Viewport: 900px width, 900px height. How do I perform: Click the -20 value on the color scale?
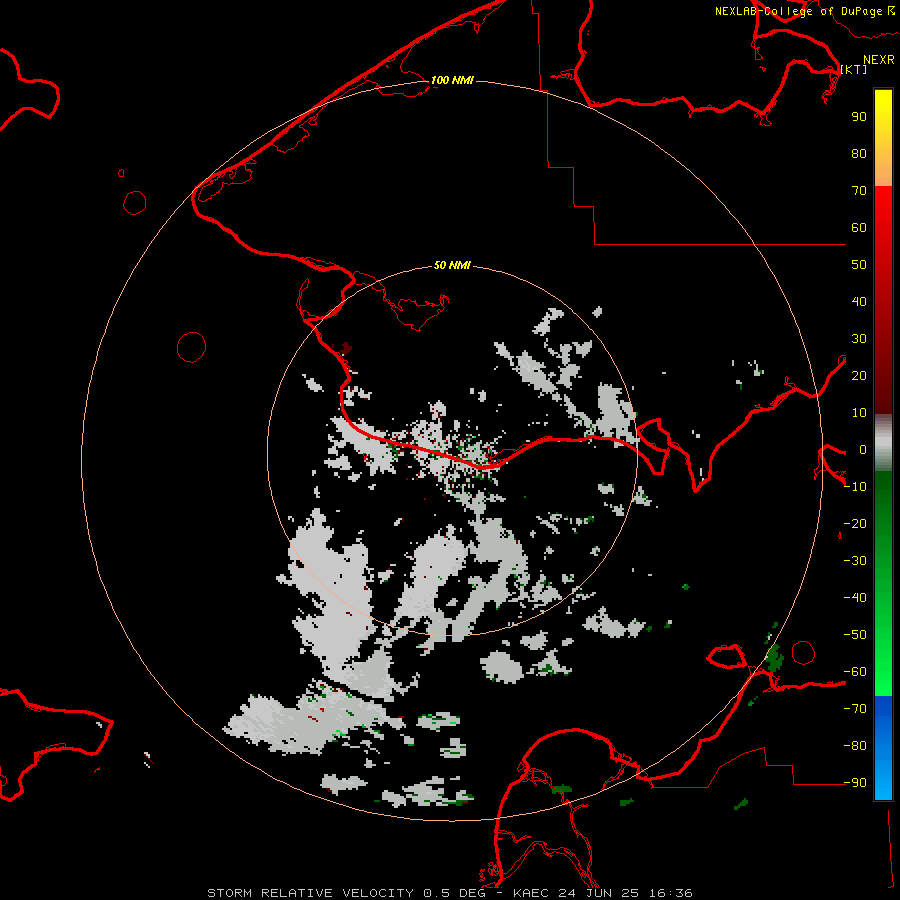pos(855,523)
